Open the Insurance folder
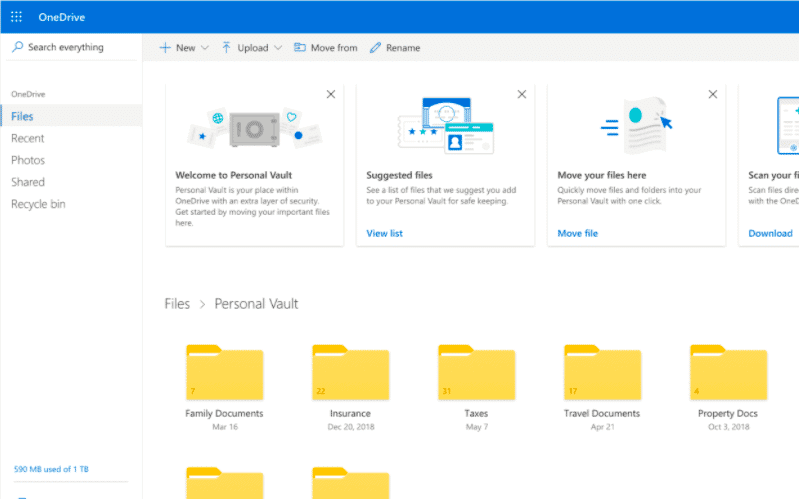The height and width of the screenshot is (499, 799). click(x=351, y=373)
